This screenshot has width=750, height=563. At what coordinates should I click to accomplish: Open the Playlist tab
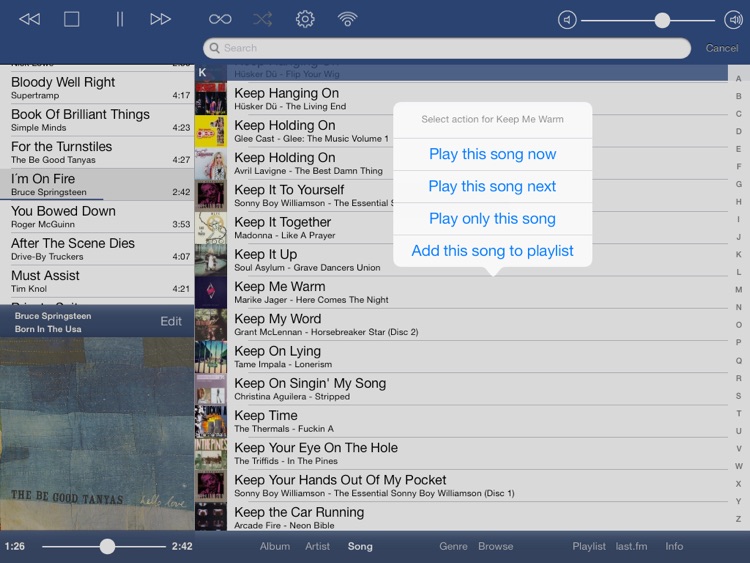coord(589,546)
